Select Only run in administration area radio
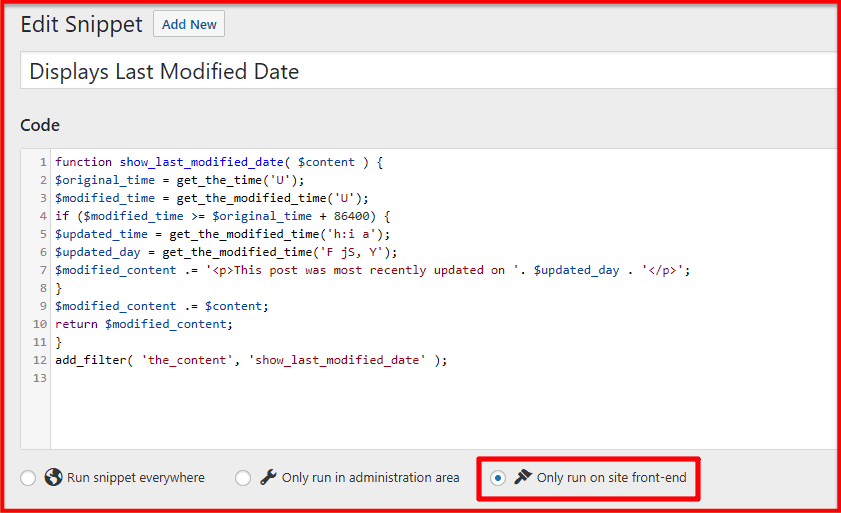Viewport: 841px width, 513px height. point(243,478)
